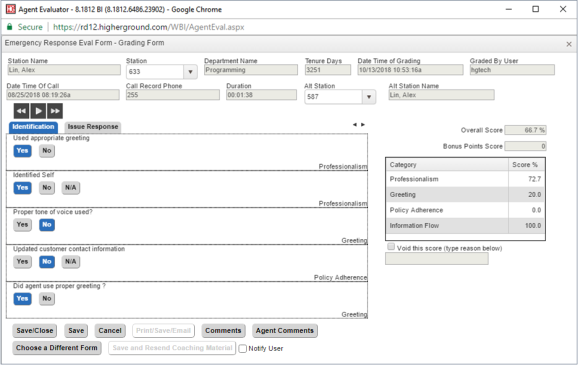Select No for Used appropriate greeting
The height and width of the screenshot is (365, 578).
point(47,150)
